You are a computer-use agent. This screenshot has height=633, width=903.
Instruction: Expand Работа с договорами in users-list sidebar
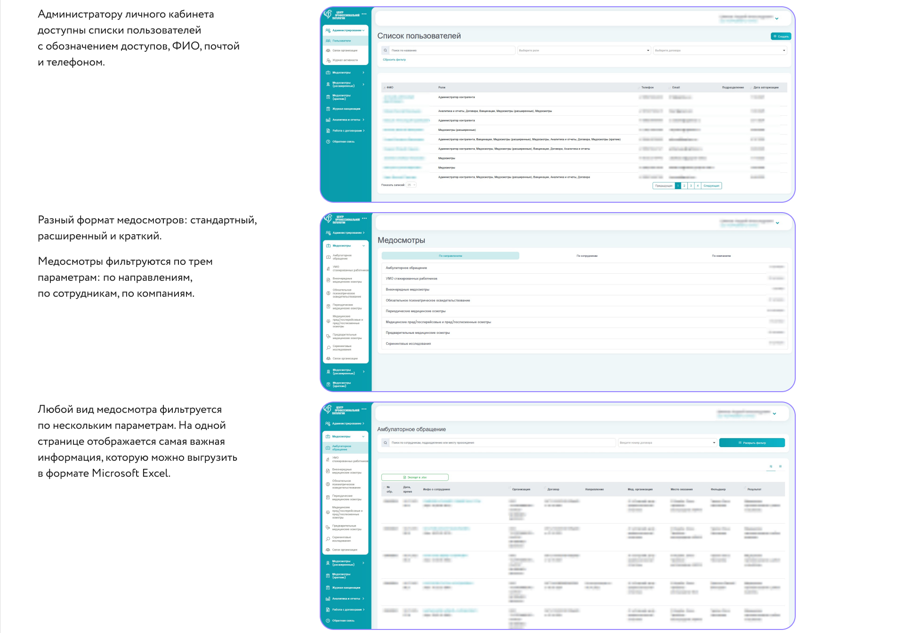[x=363, y=131]
